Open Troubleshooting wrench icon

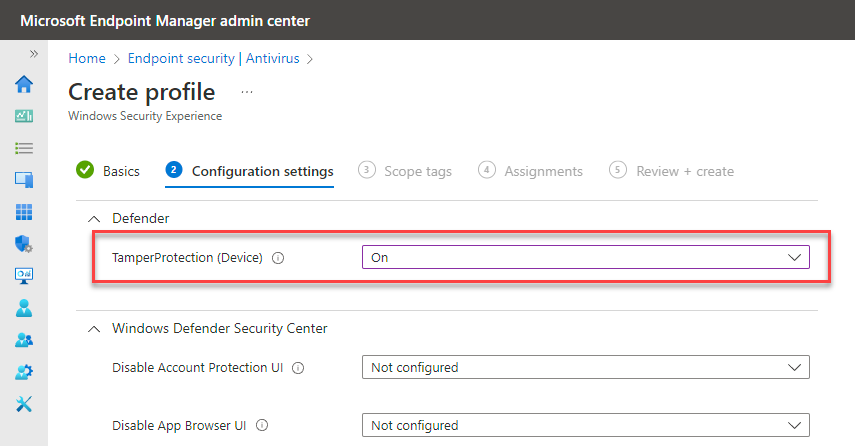click(24, 404)
